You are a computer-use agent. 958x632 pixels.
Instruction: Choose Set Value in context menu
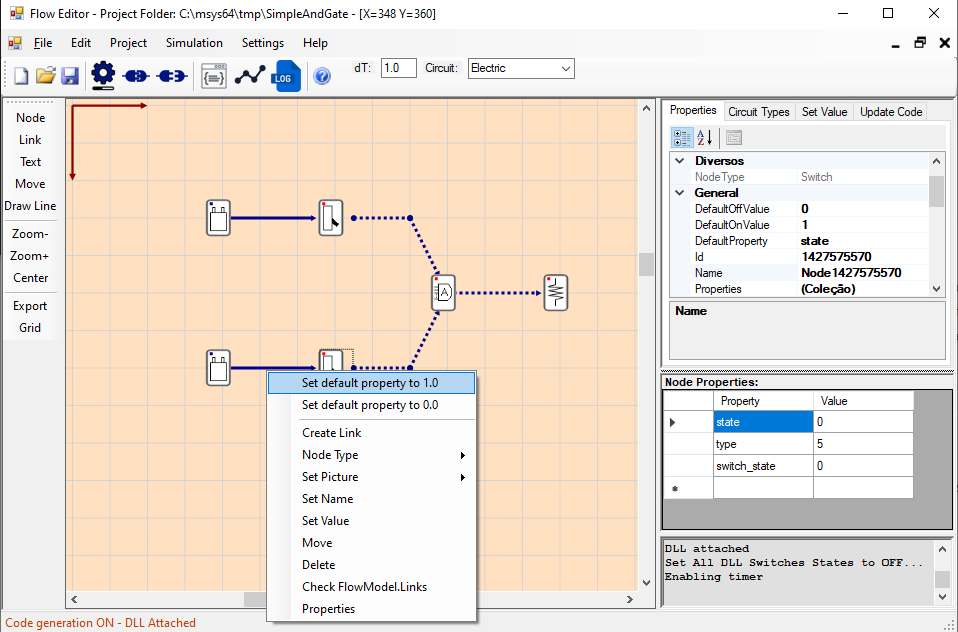point(371,521)
